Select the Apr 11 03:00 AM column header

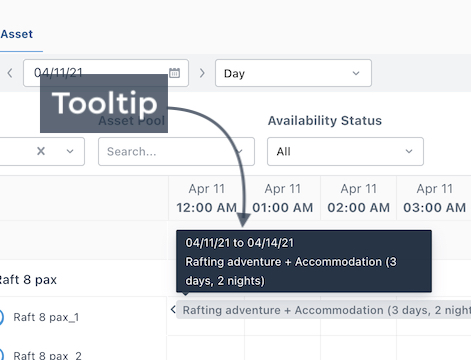(x=434, y=198)
